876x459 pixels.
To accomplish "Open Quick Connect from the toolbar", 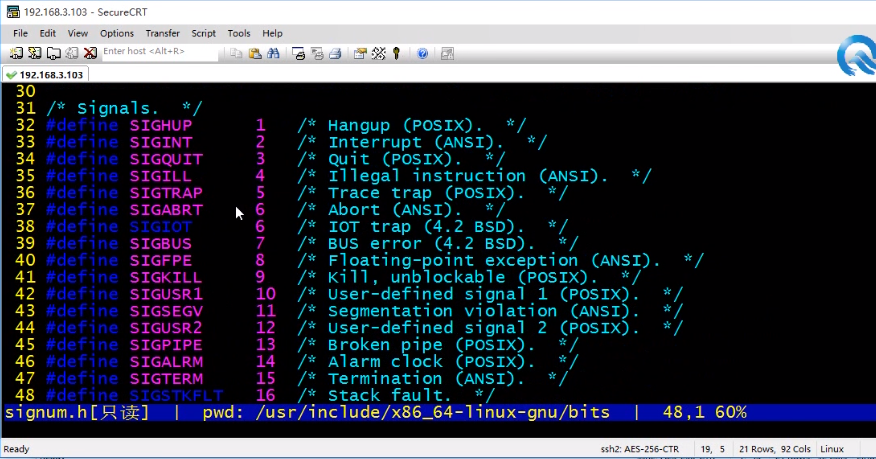I will (35, 53).
